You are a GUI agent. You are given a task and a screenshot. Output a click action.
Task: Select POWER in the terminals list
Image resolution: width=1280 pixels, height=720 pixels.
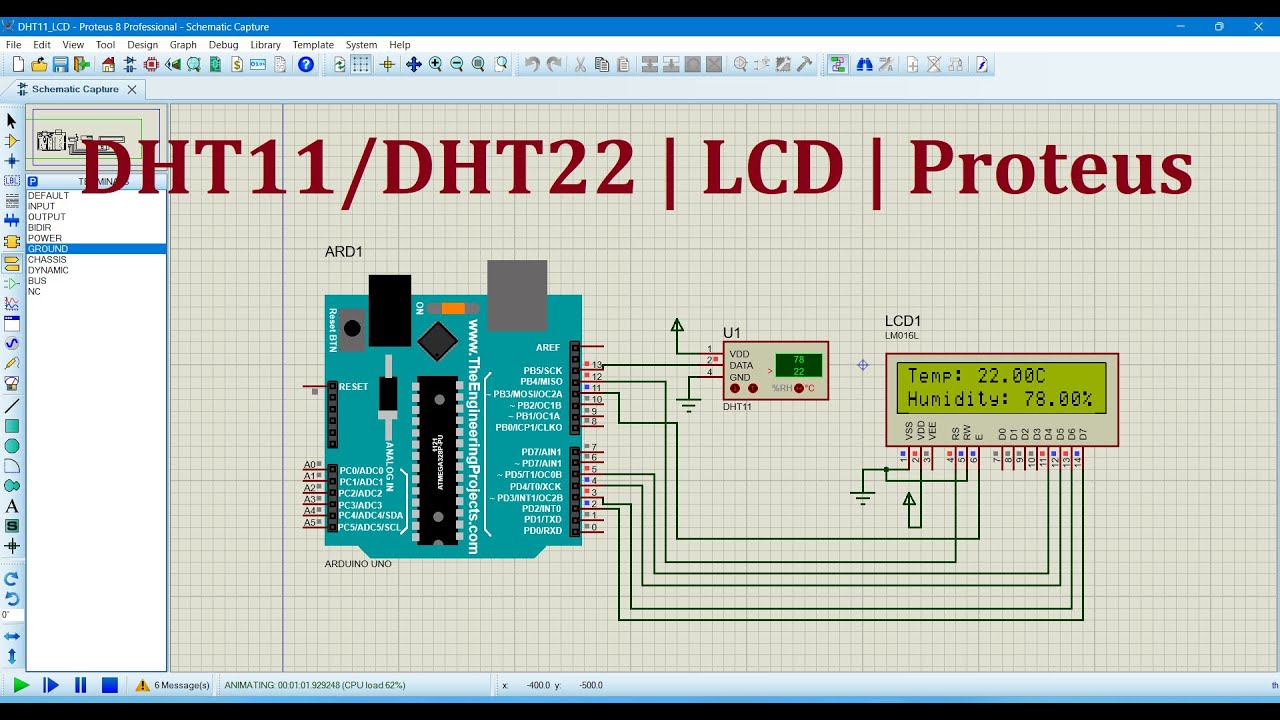pyautogui.click(x=96, y=238)
